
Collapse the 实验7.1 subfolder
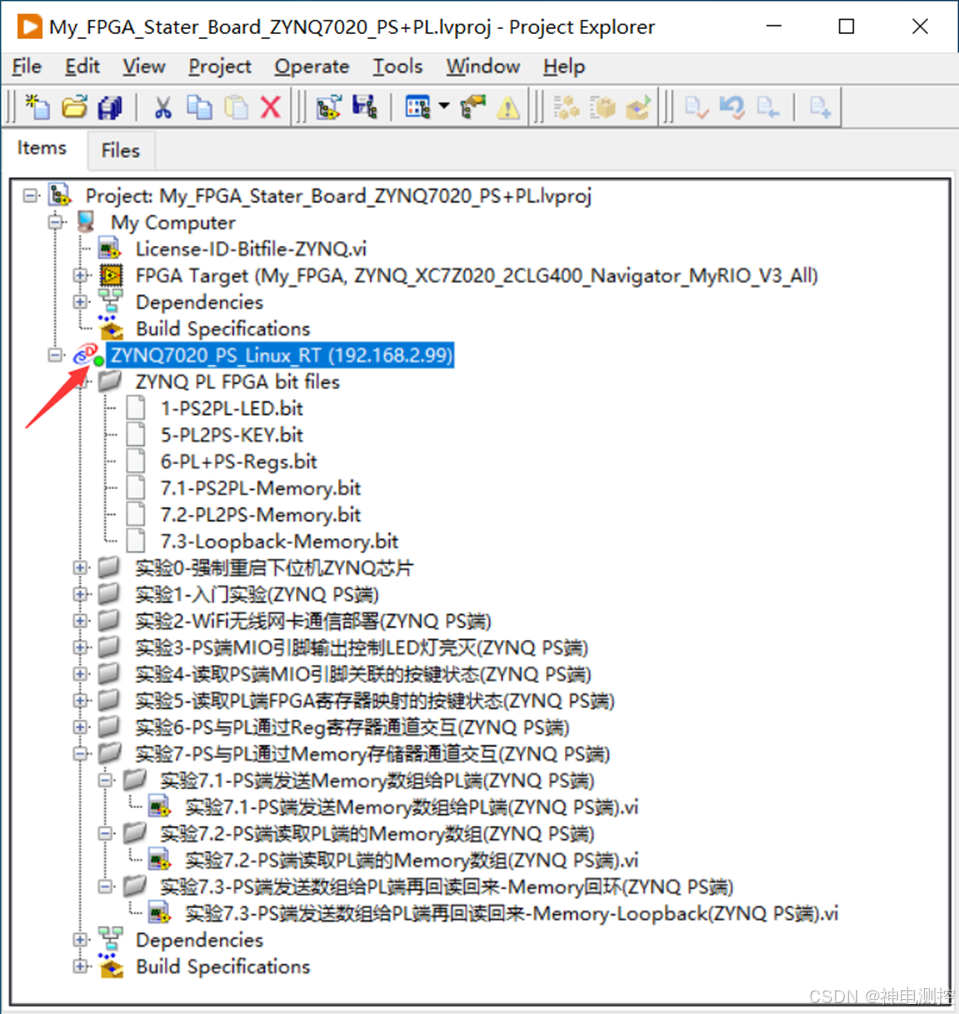105,780
